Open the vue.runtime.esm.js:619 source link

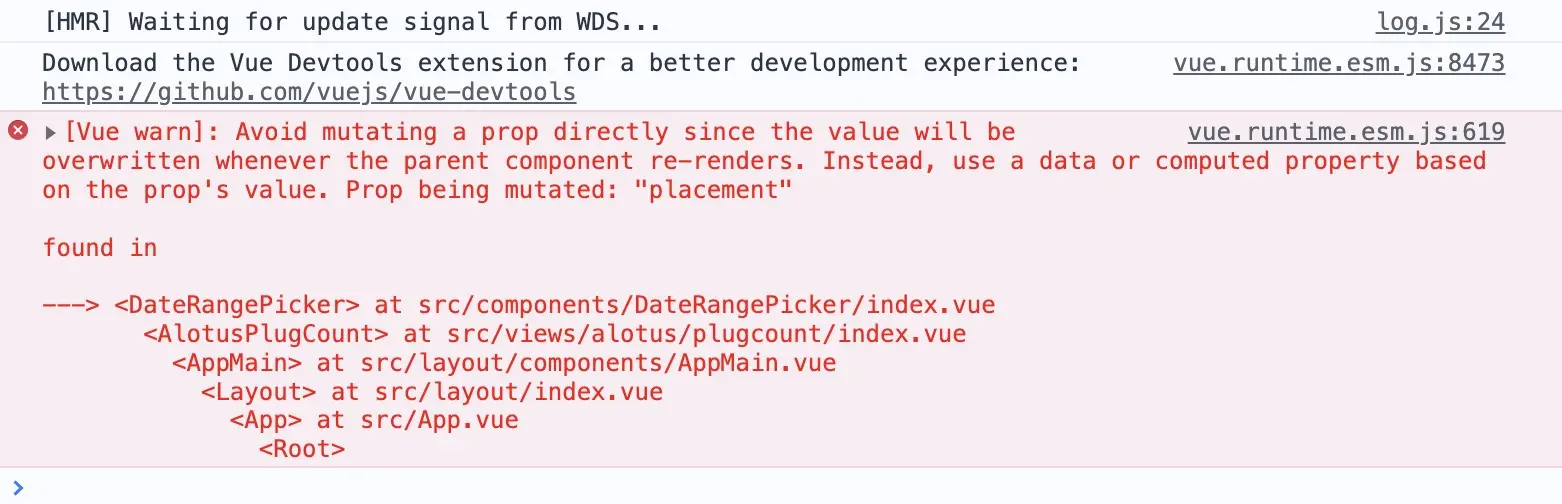tap(1345, 132)
